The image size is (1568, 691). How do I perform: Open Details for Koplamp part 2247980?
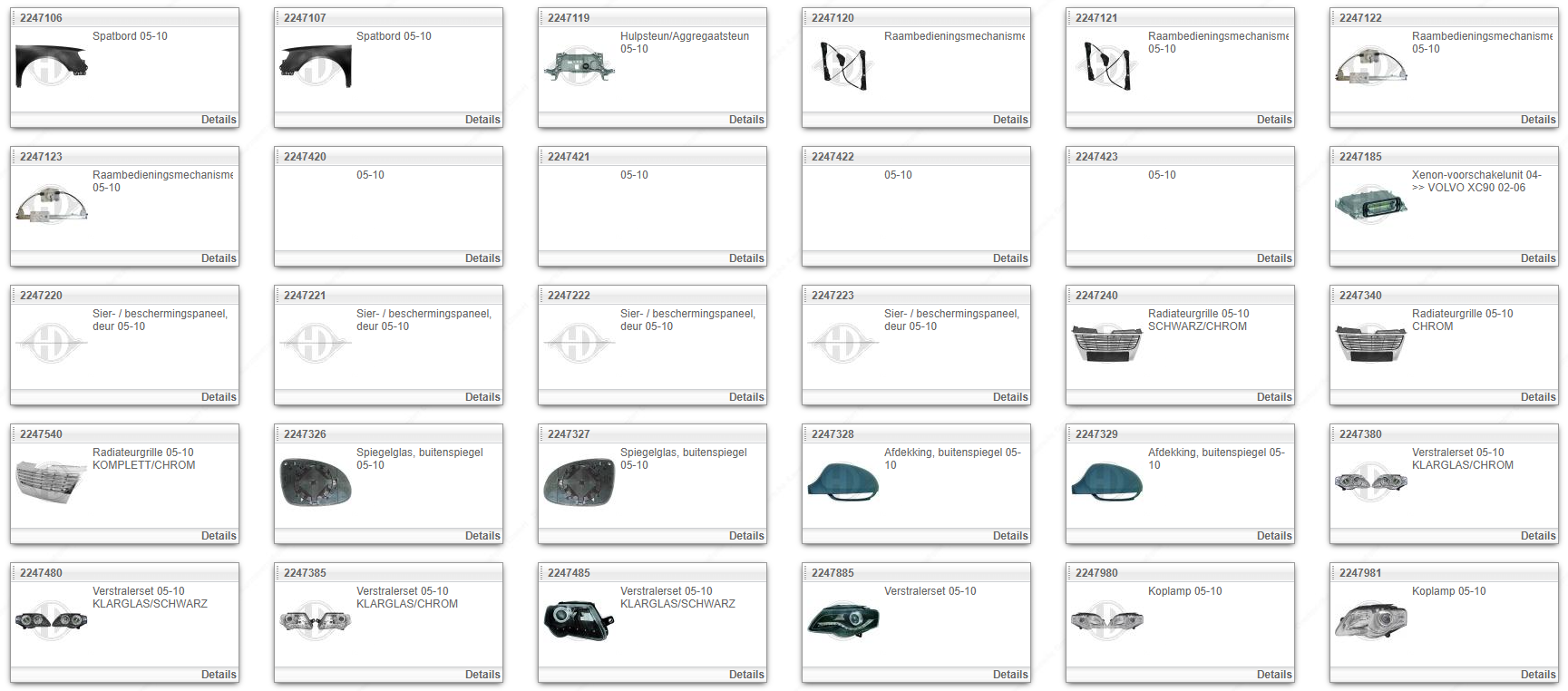pyautogui.click(x=1273, y=675)
